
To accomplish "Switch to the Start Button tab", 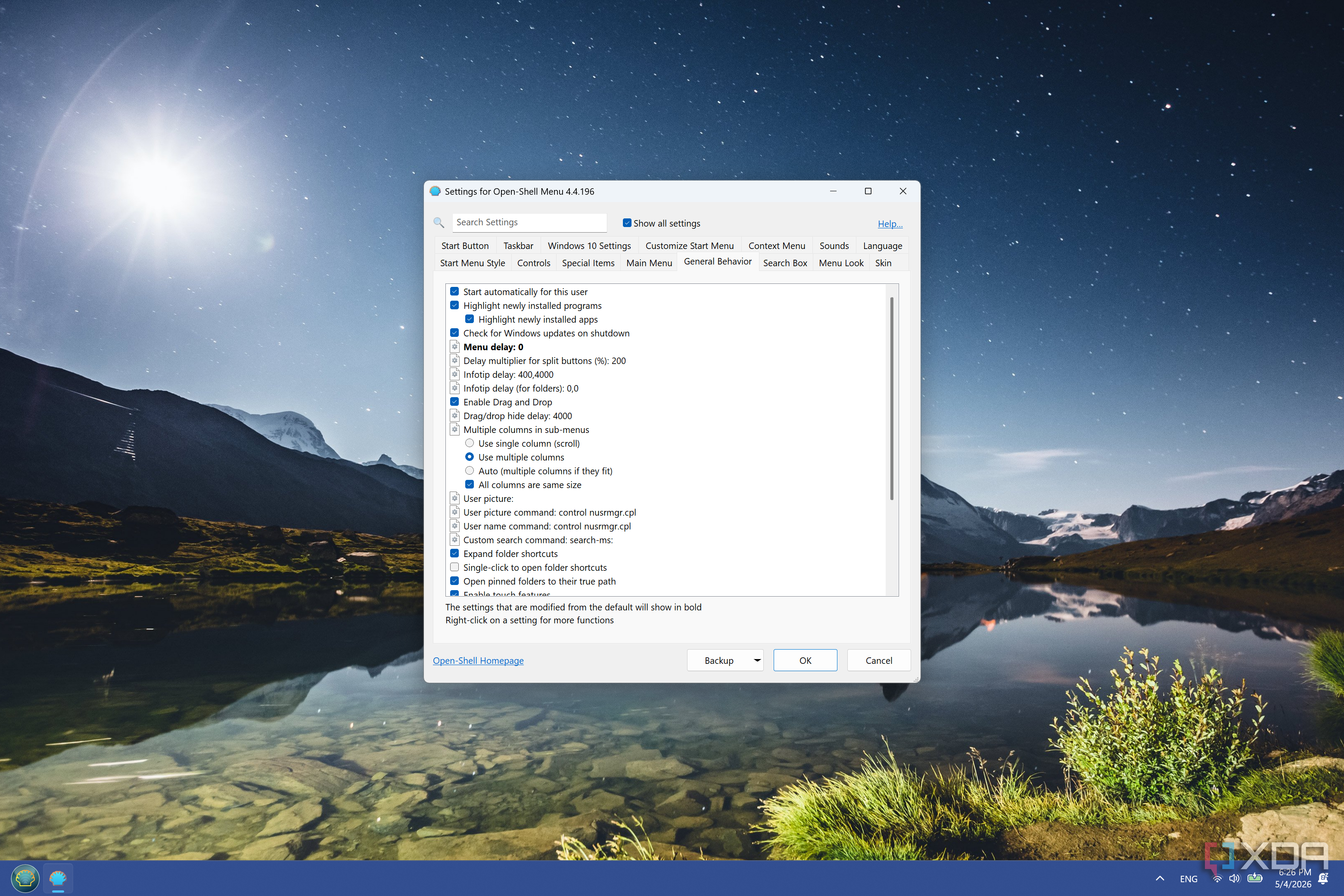I will pyautogui.click(x=465, y=246).
